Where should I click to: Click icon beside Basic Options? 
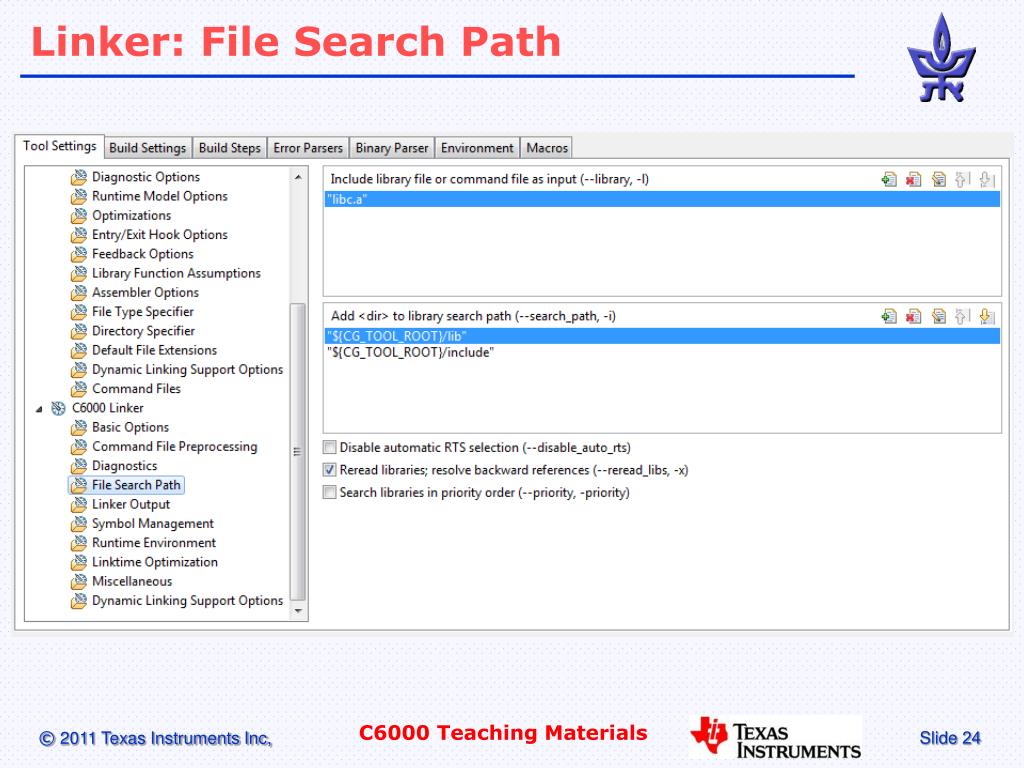78,427
